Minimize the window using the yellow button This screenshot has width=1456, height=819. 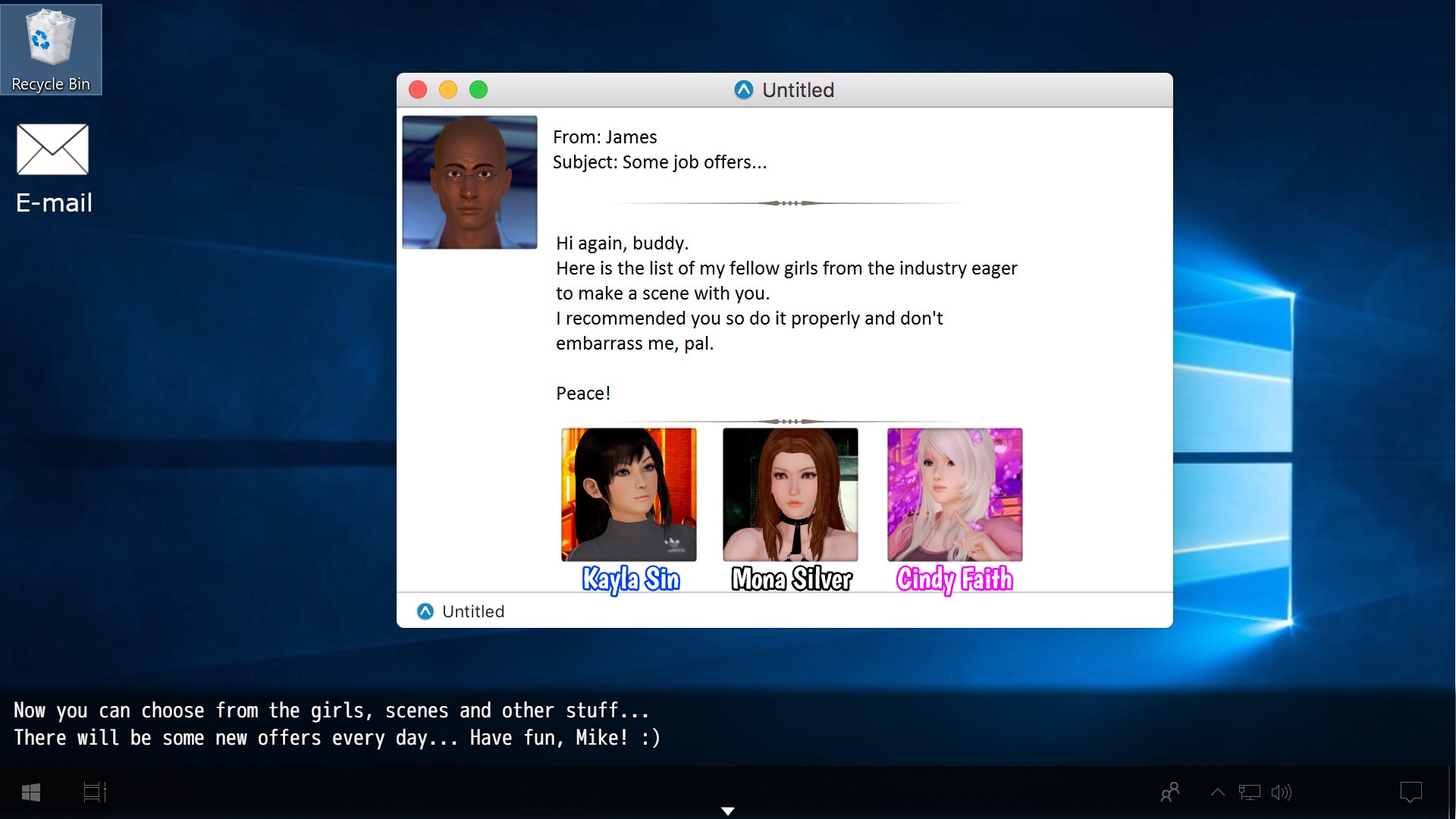click(x=448, y=89)
